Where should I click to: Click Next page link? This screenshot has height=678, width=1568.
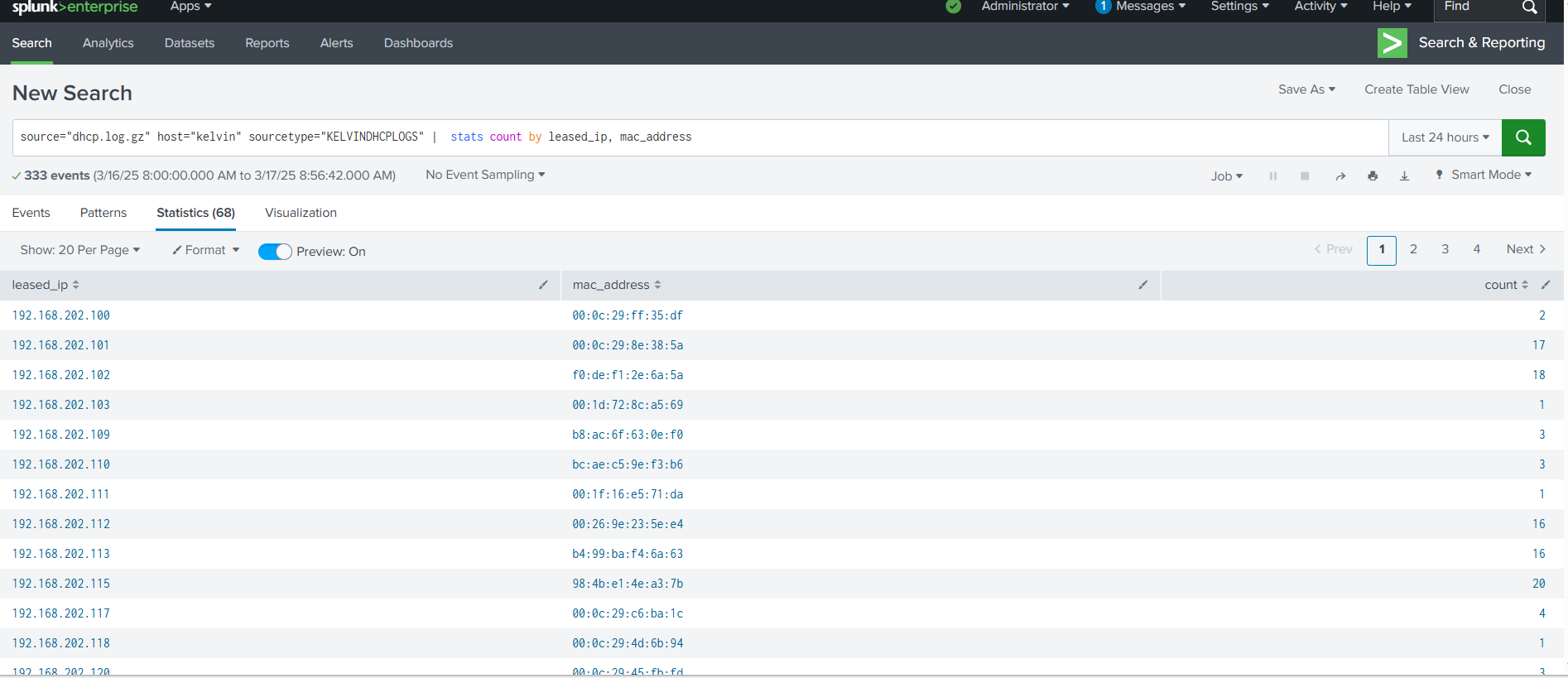tap(1526, 249)
